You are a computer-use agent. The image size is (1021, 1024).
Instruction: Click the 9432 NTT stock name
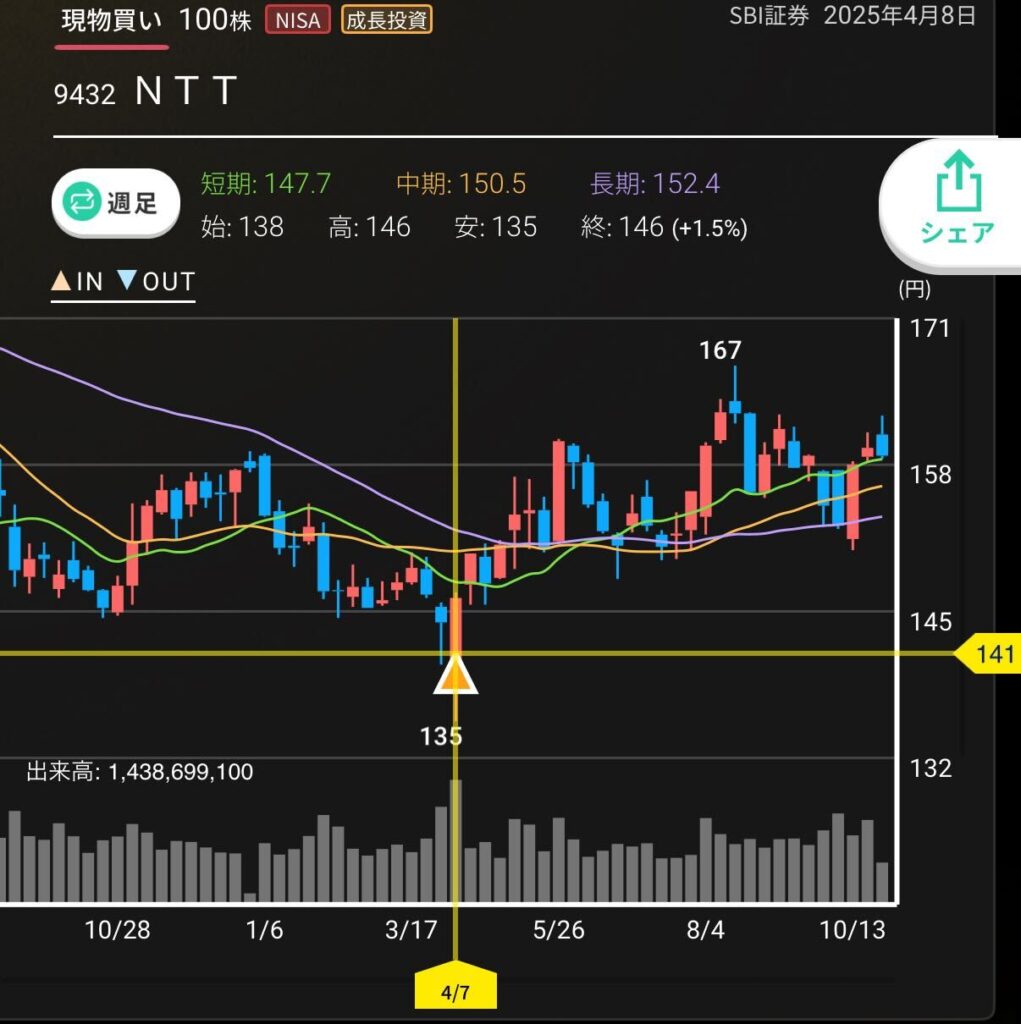146,92
